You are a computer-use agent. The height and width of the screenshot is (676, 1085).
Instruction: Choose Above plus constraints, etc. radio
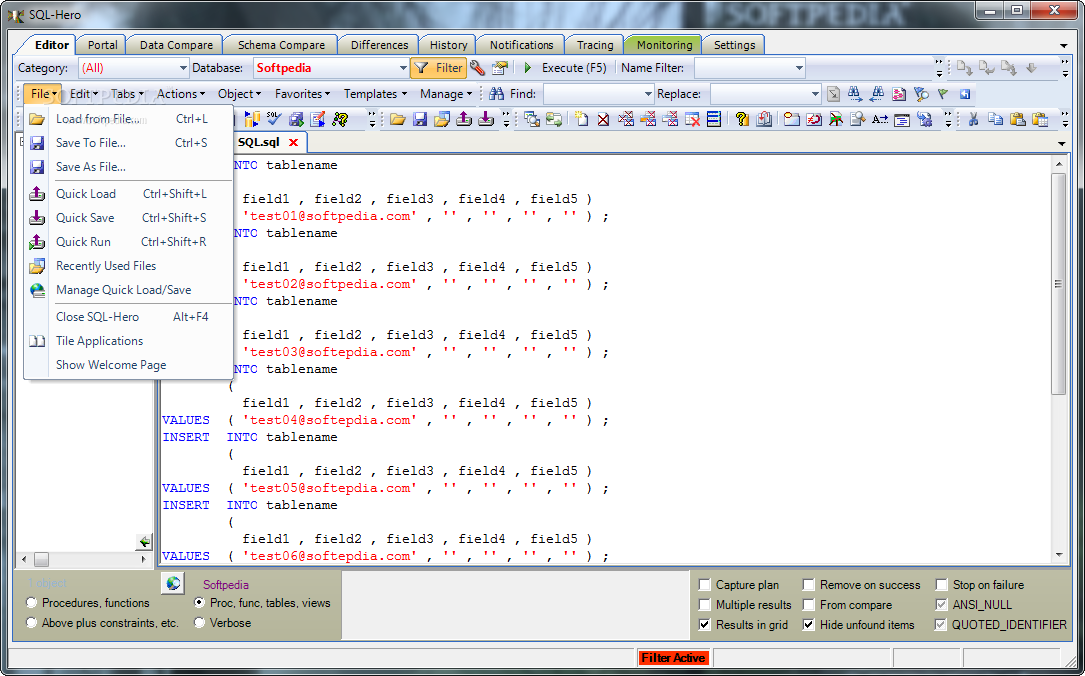click(x=31, y=623)
